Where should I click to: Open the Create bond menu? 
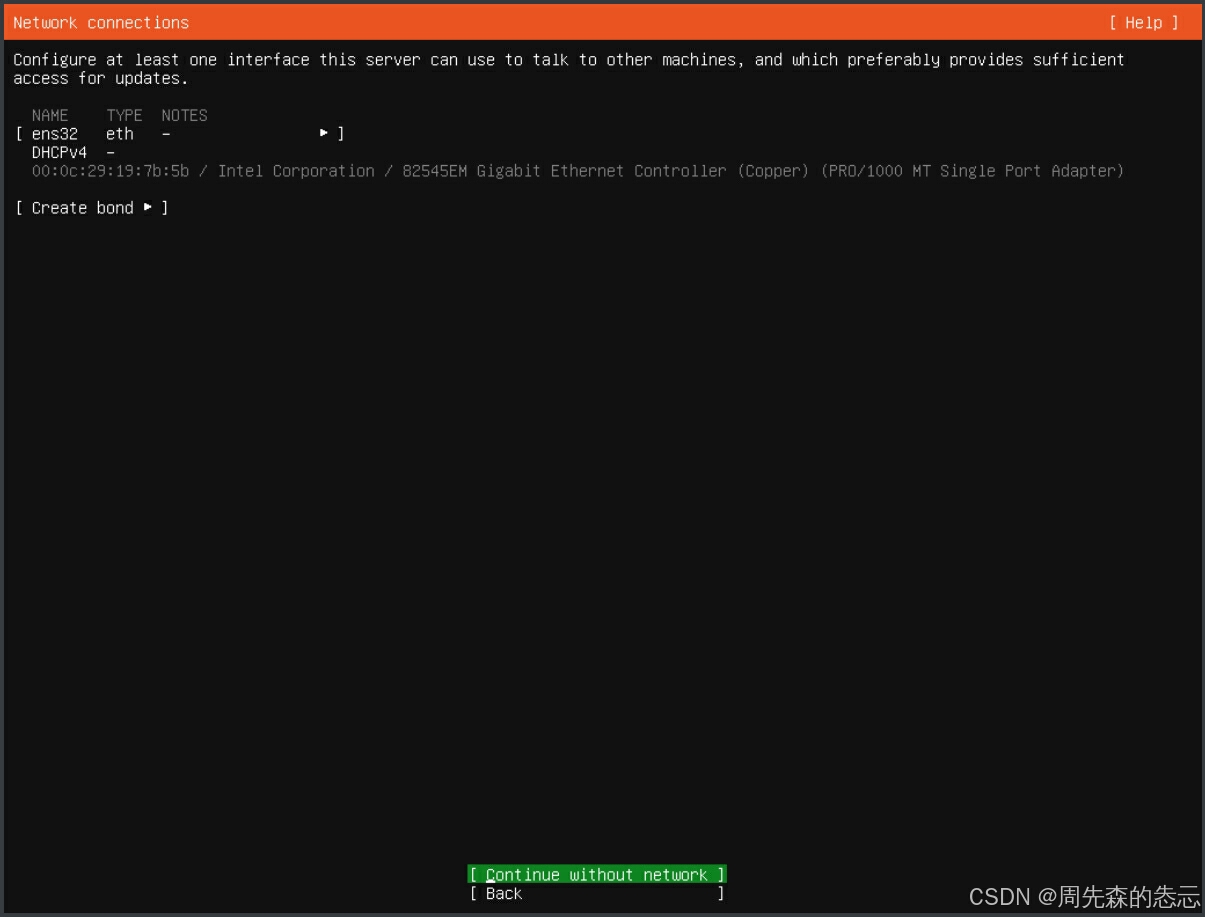coord(92,208)
